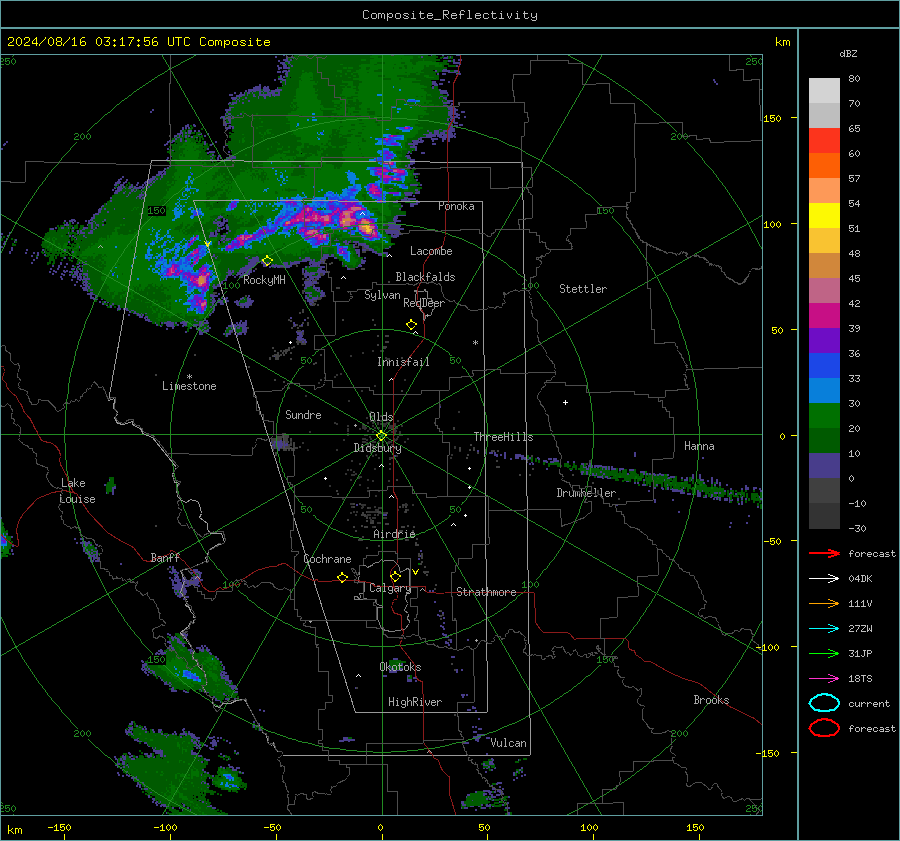Click the Lacombe town label
900x841 pixels.
431,251
